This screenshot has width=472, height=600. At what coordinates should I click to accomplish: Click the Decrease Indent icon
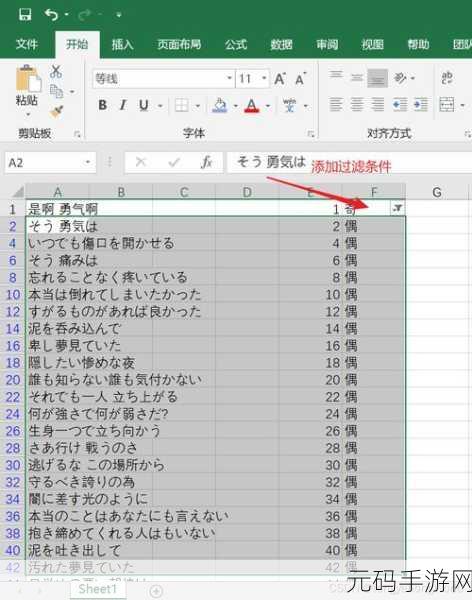pos(400,104)
